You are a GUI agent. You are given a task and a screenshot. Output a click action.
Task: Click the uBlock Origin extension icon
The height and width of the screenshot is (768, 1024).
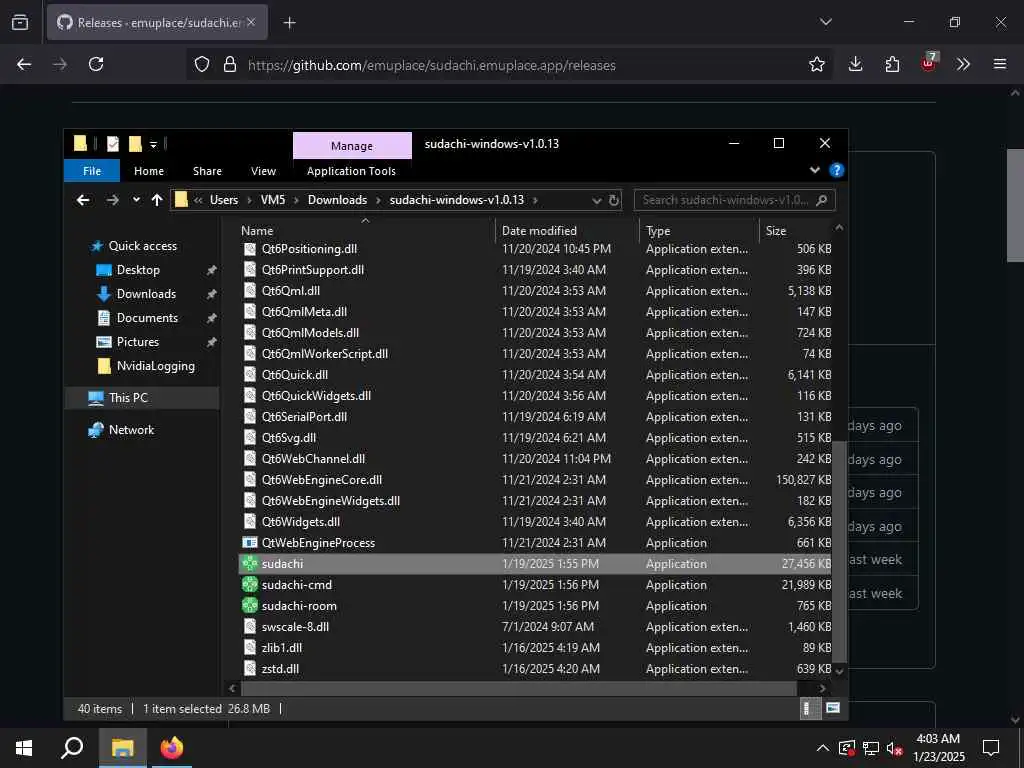929,63
